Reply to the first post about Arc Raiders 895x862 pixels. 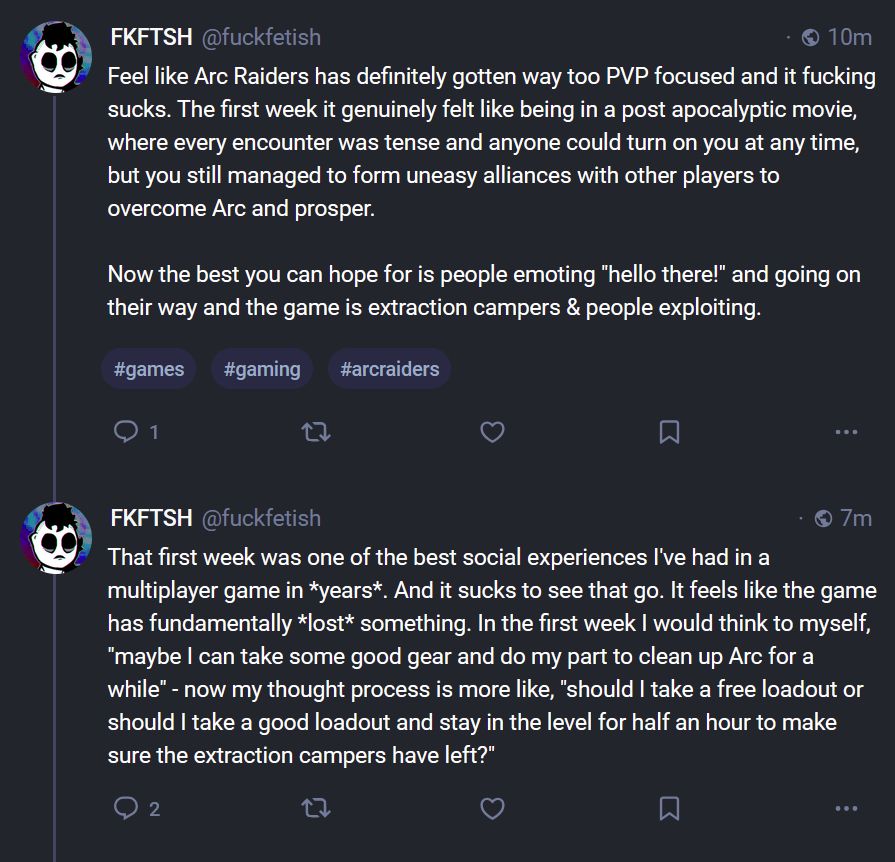click(126, 432)
